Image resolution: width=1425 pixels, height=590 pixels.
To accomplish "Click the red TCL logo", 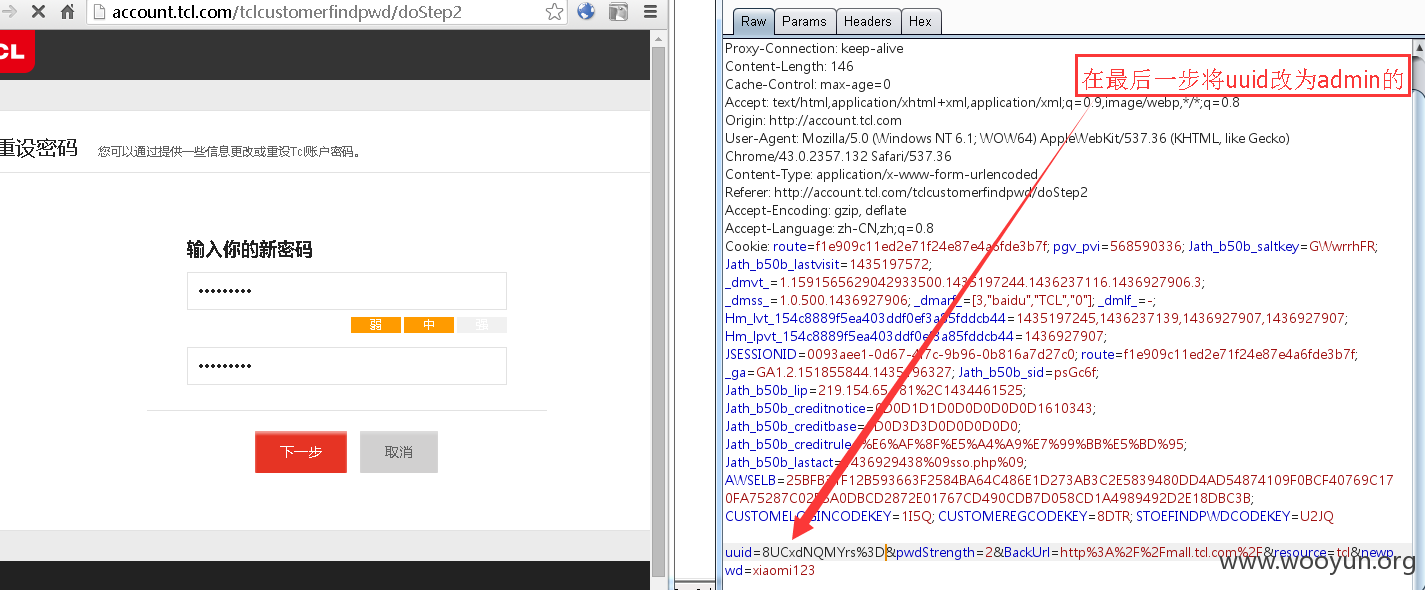I will (15, 52).
